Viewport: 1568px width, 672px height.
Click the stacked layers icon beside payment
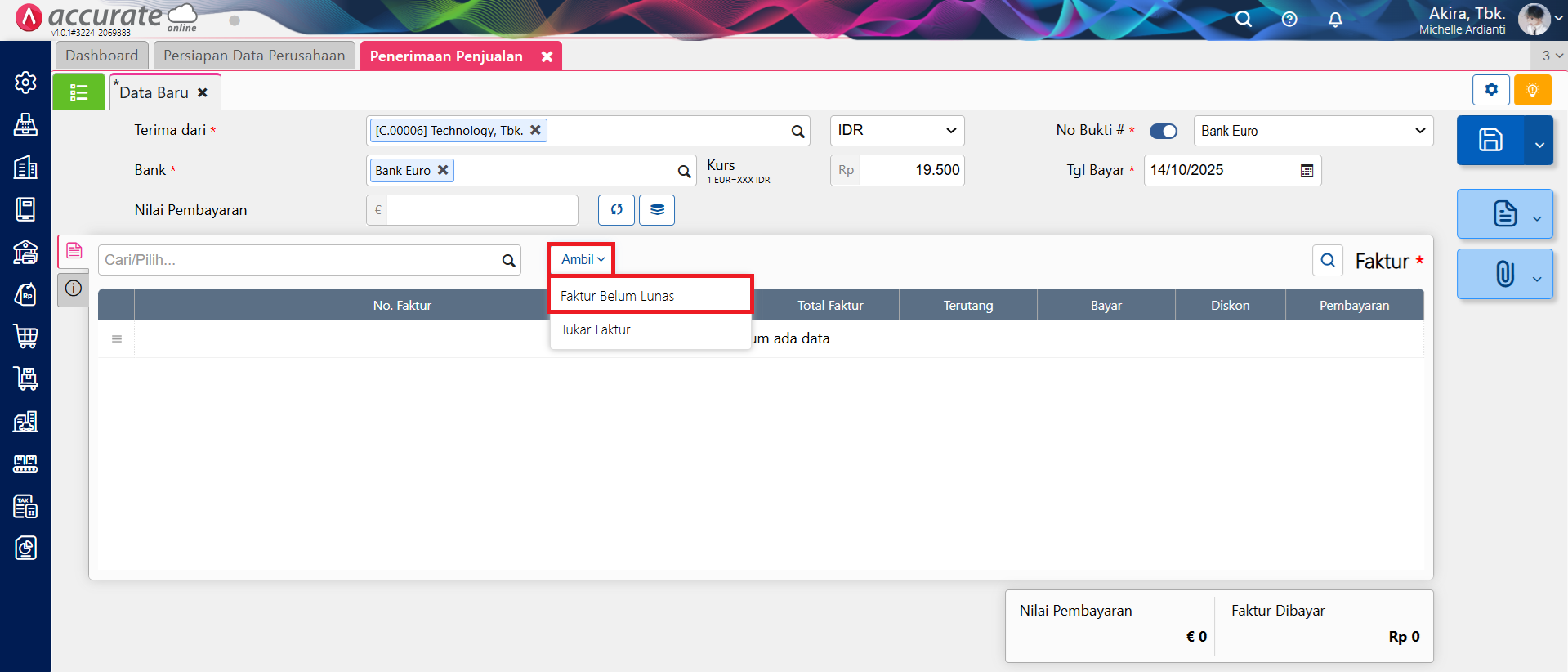pos(657,210)
